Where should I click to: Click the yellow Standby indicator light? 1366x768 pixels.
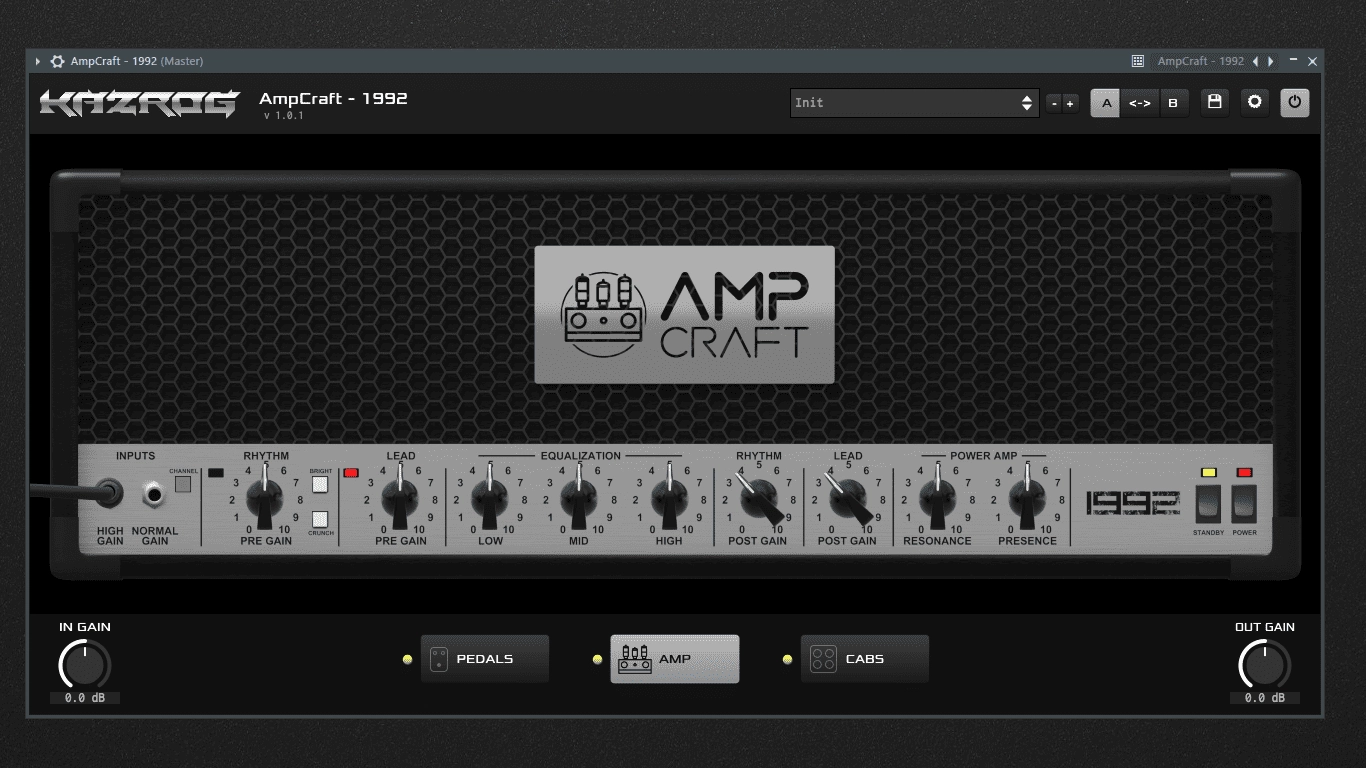click(x=1209, y=472)
